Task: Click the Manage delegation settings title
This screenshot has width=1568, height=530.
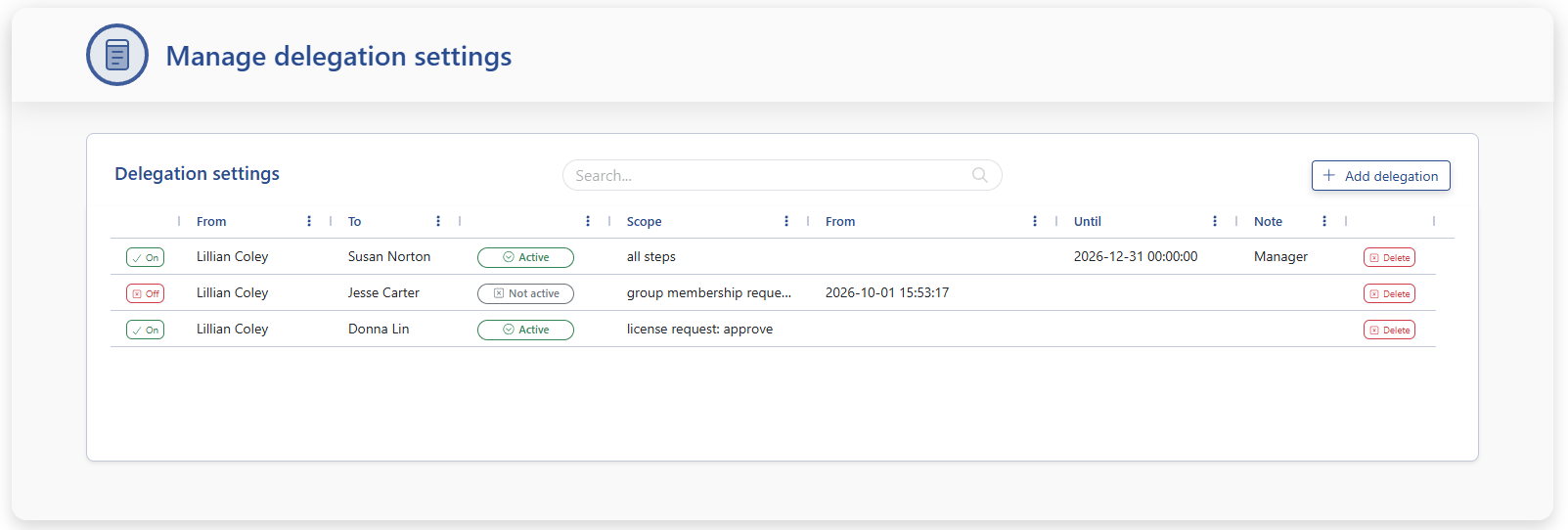Action: [338, 57]
